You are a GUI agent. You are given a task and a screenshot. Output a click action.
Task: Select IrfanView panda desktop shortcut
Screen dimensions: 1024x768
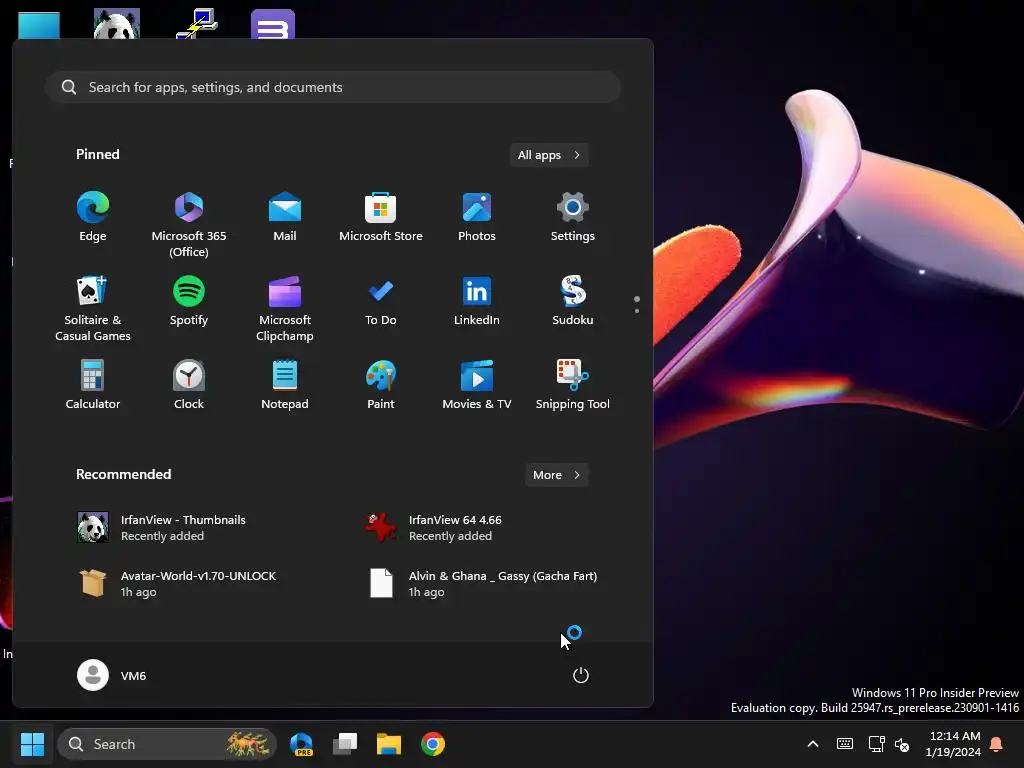117,24
